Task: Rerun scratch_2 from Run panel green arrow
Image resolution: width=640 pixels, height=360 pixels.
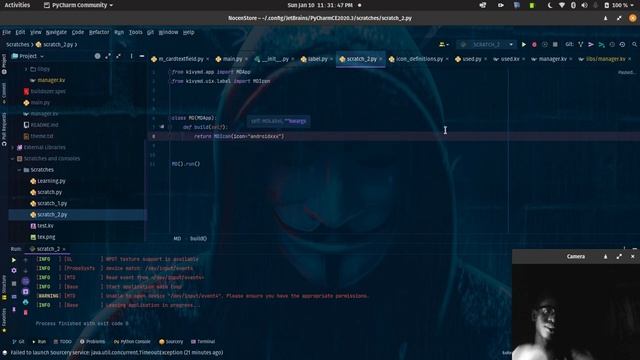Action: pos(14,260)
